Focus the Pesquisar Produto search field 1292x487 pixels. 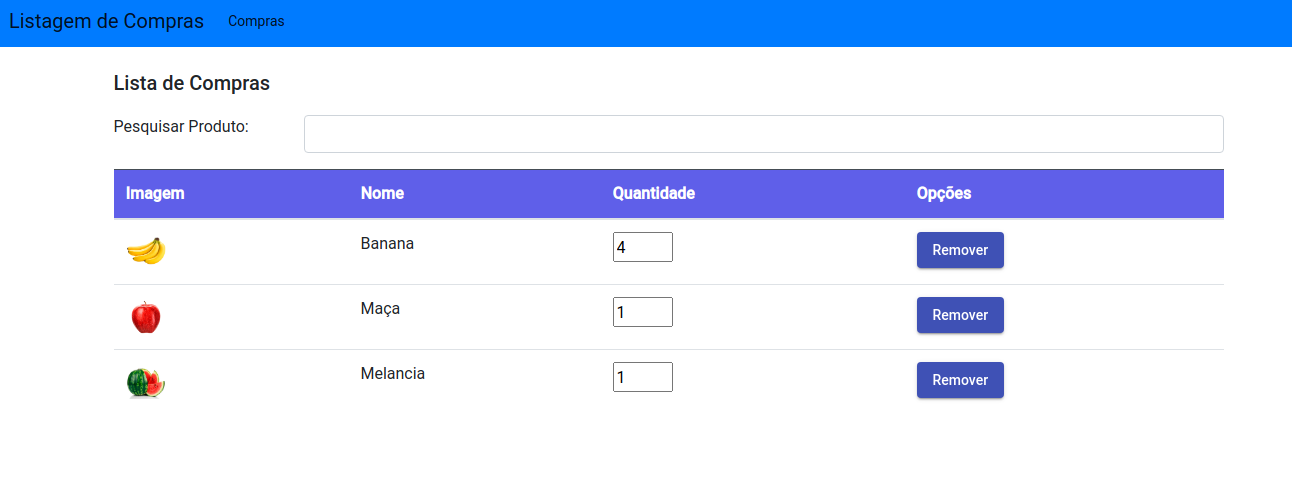[764, 134]
